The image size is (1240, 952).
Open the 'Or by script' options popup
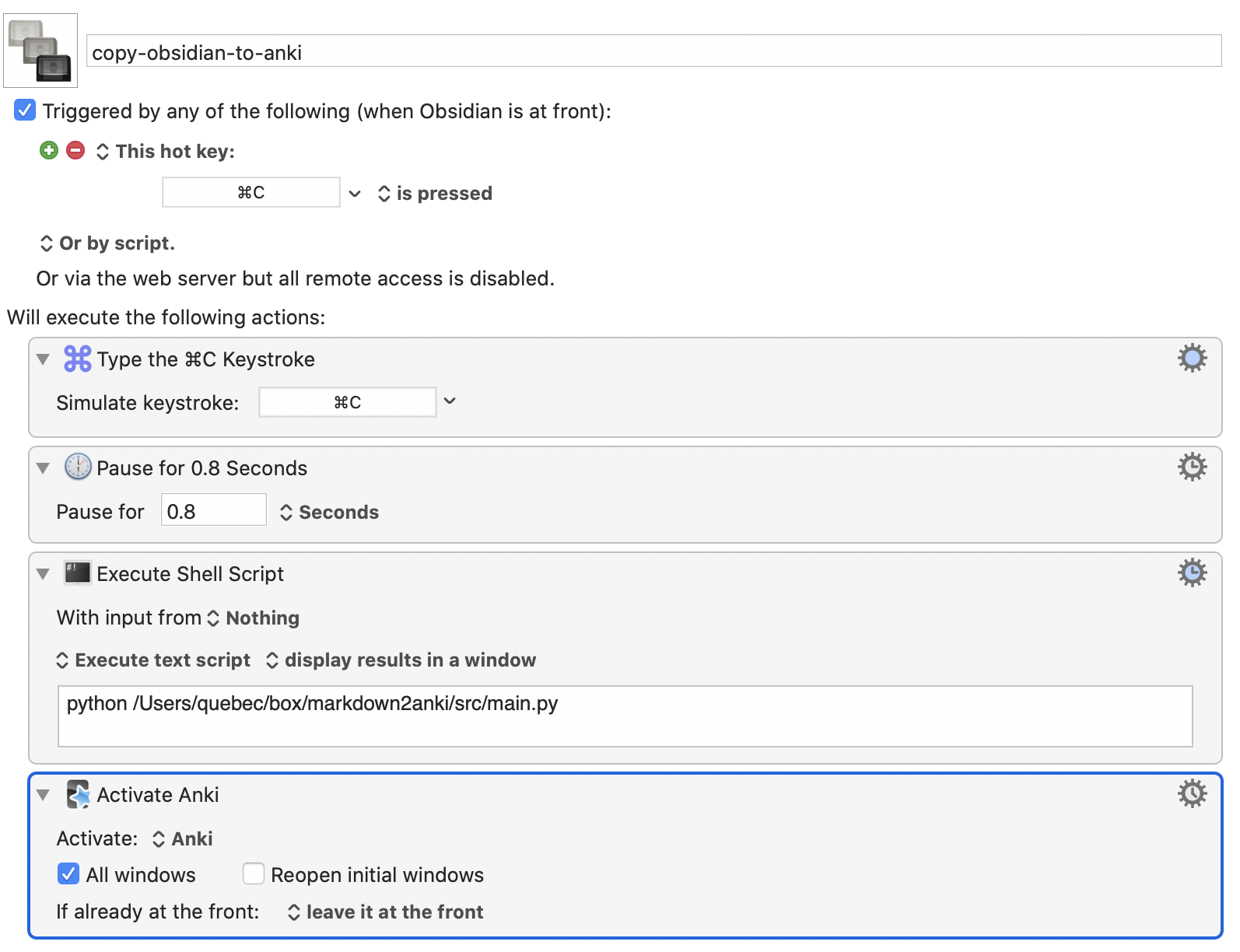click(x=107, y=243)
